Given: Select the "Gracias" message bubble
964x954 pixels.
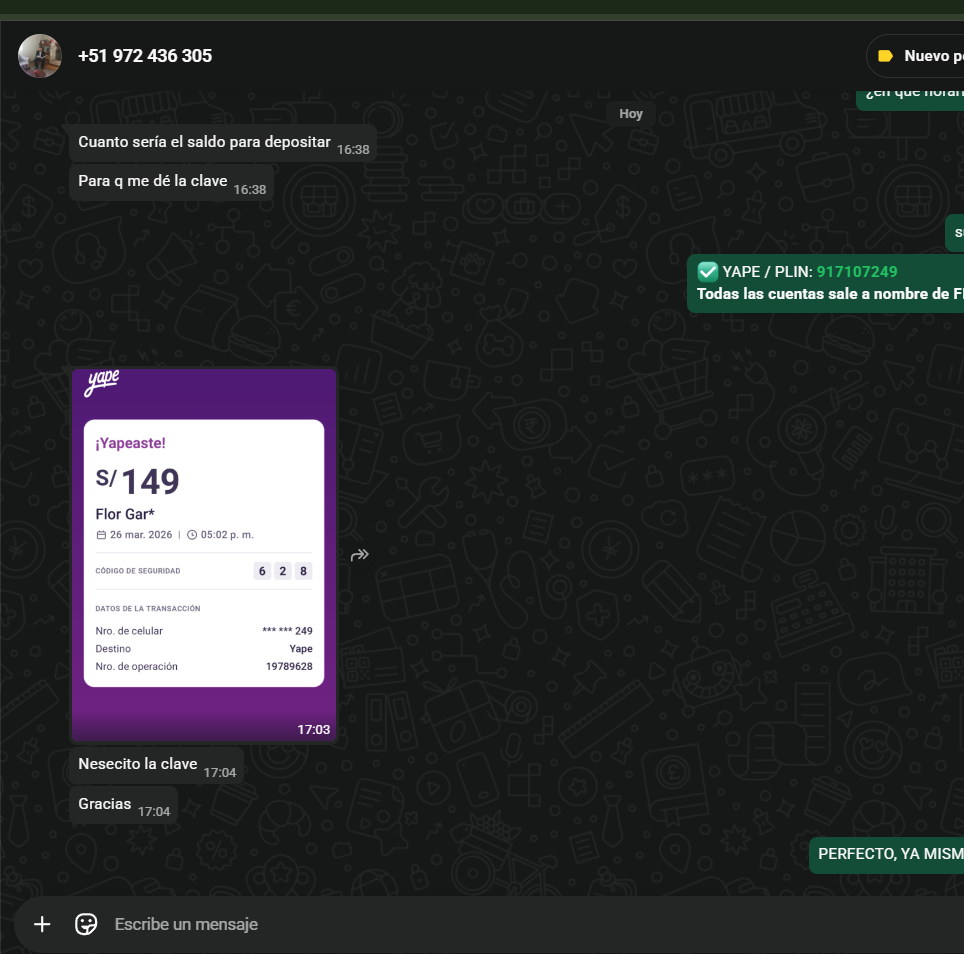Looking at the screenshot, I should [x=105, y=804].
